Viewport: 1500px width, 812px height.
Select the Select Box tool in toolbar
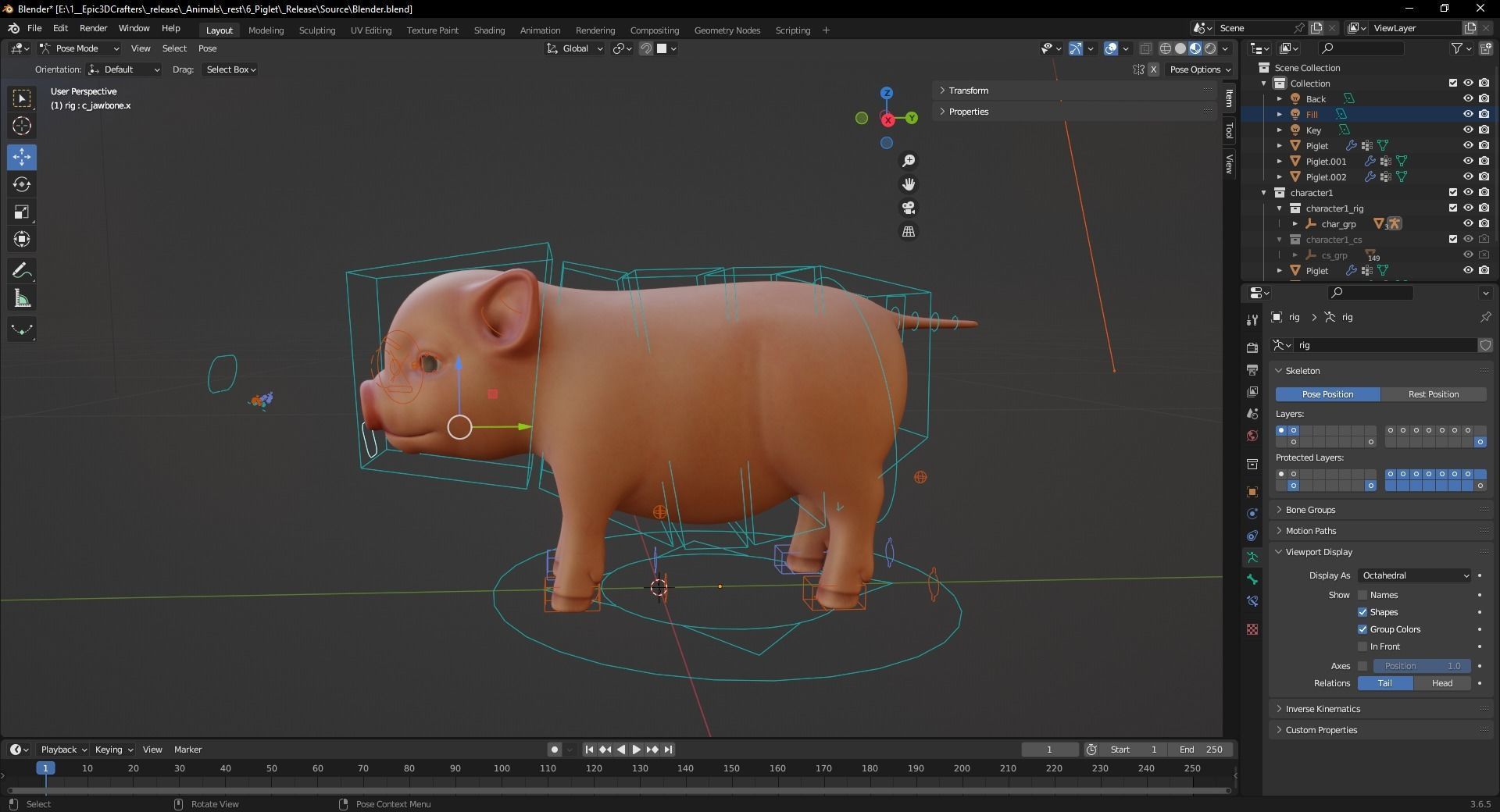(22, 98)
